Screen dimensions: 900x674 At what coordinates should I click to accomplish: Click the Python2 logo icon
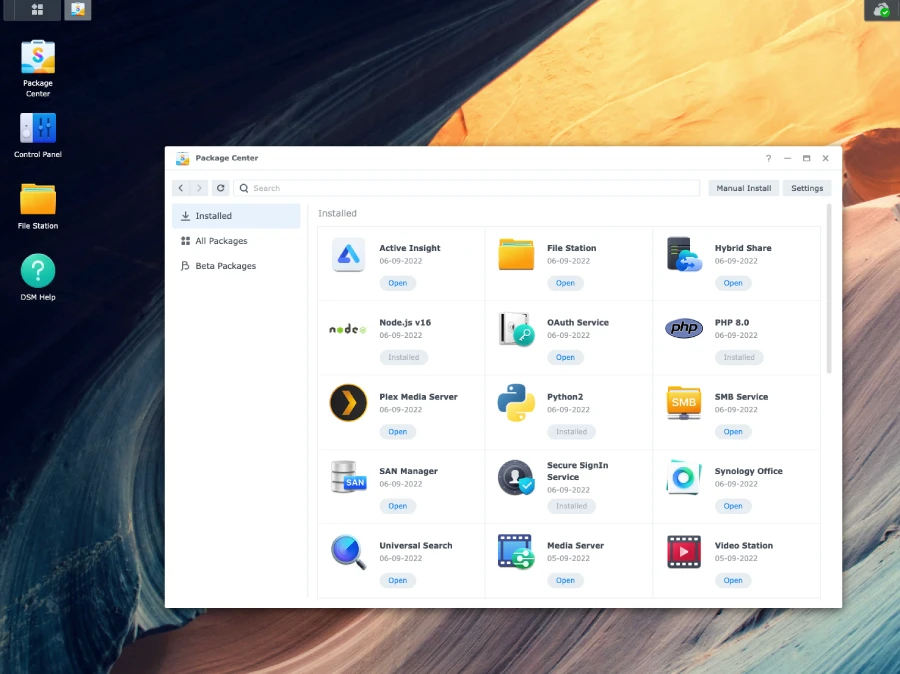pos(516,403)
